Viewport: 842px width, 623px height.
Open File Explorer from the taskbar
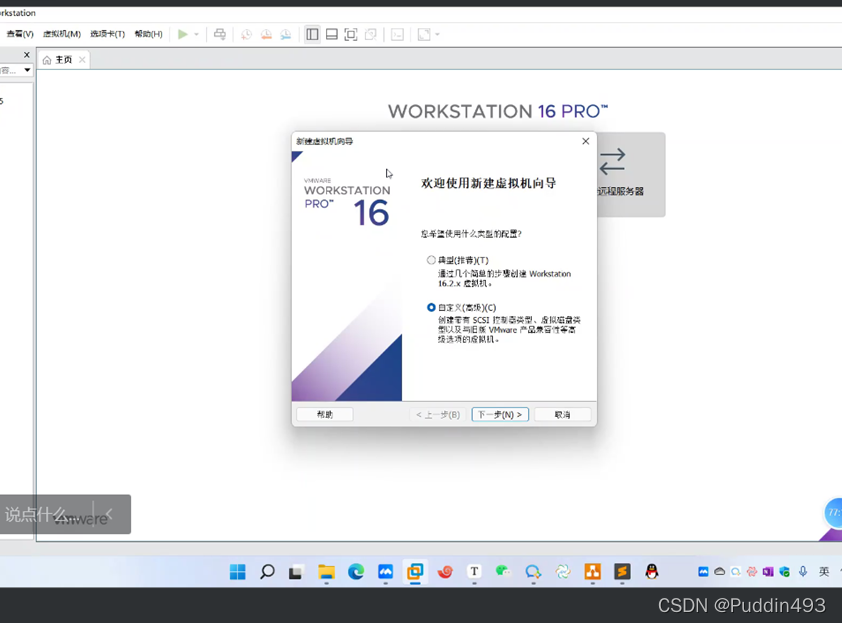(326, 572)
